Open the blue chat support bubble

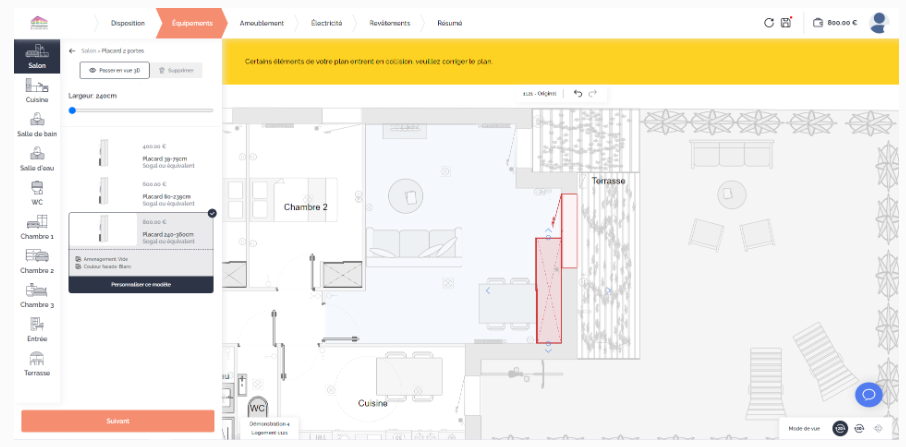point(868,395)
